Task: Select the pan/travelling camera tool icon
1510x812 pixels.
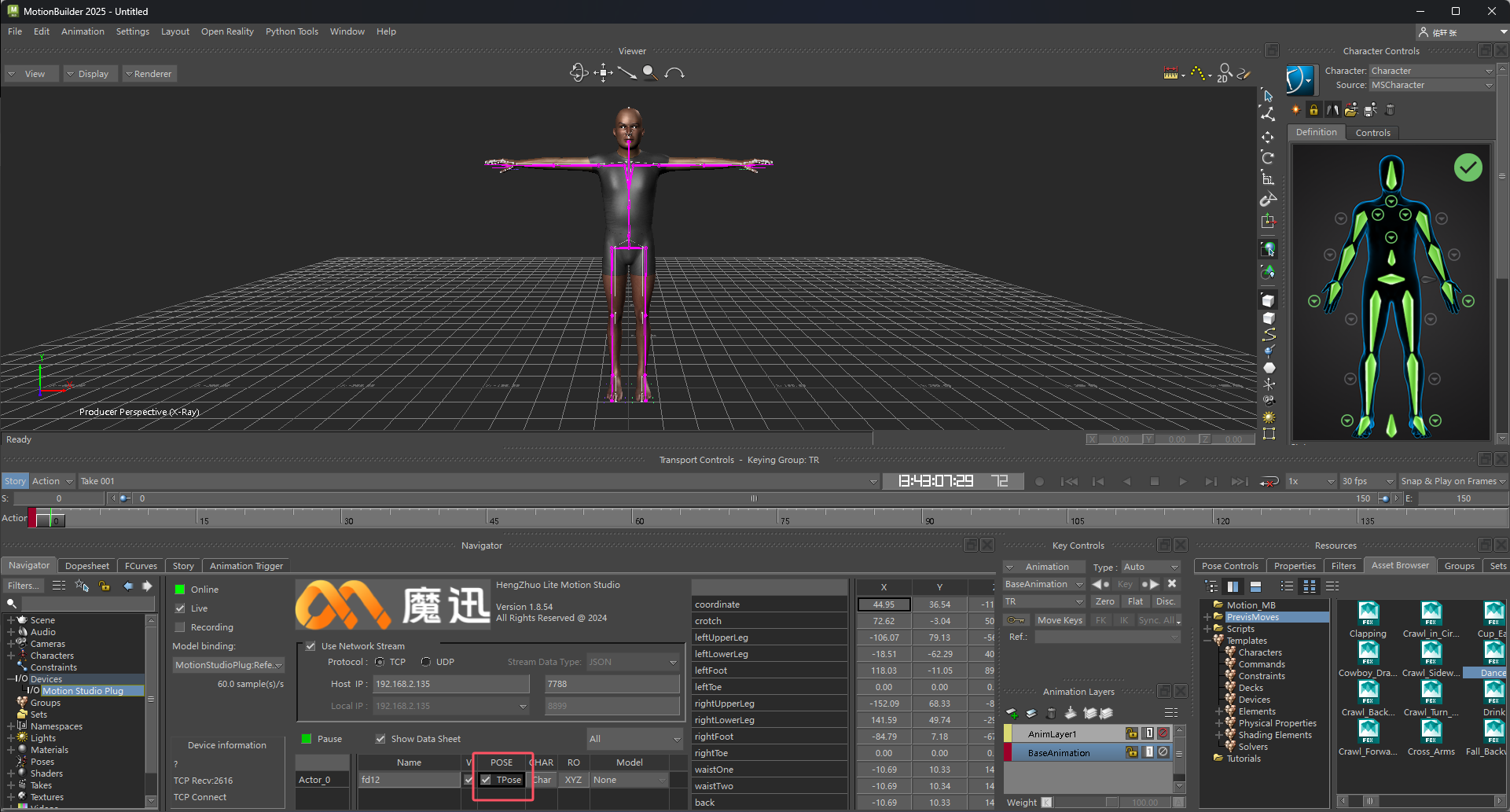Action: (x=603, y=73)
